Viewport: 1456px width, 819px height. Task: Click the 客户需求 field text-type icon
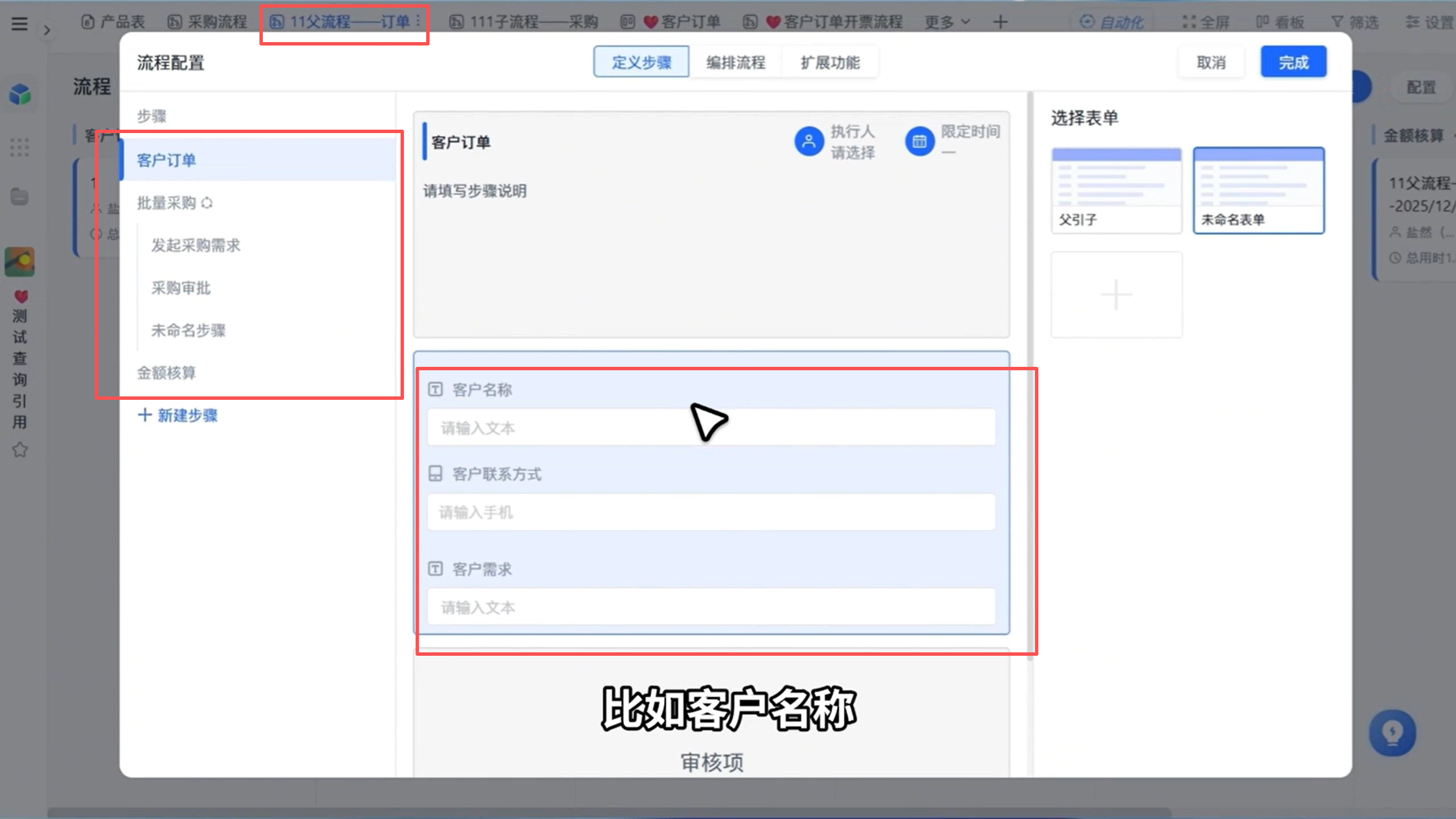tap(435, 569)
